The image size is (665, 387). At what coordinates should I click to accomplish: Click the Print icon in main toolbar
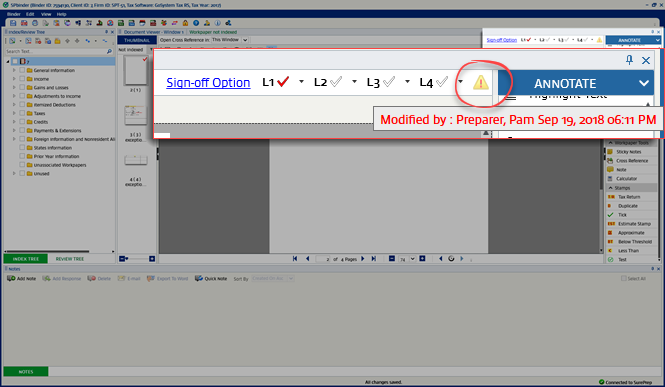pos(35,23)
